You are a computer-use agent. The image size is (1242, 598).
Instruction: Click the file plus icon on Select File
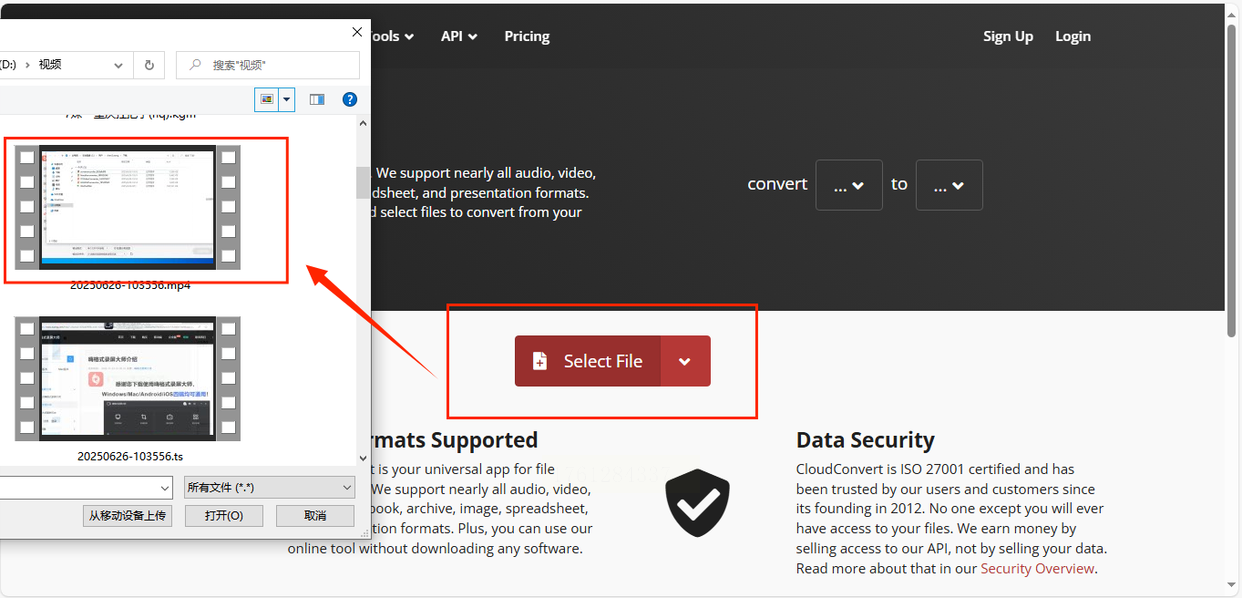coord(540,361)
